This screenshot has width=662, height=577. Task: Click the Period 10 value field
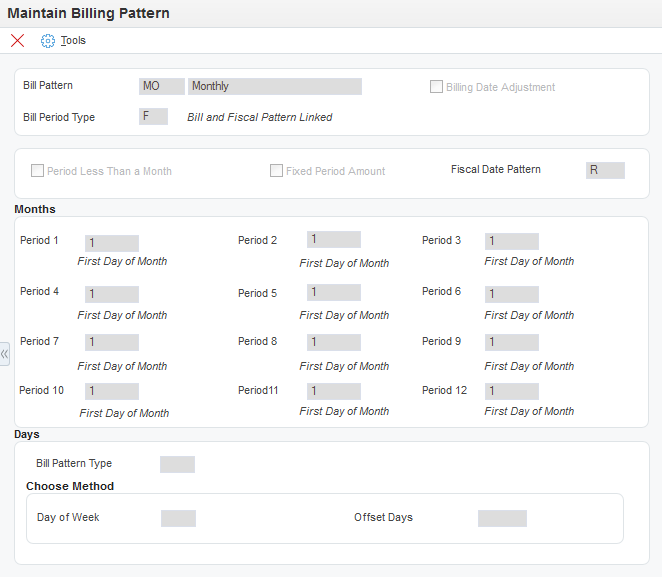pyautogui.click(x=112, y=391)
